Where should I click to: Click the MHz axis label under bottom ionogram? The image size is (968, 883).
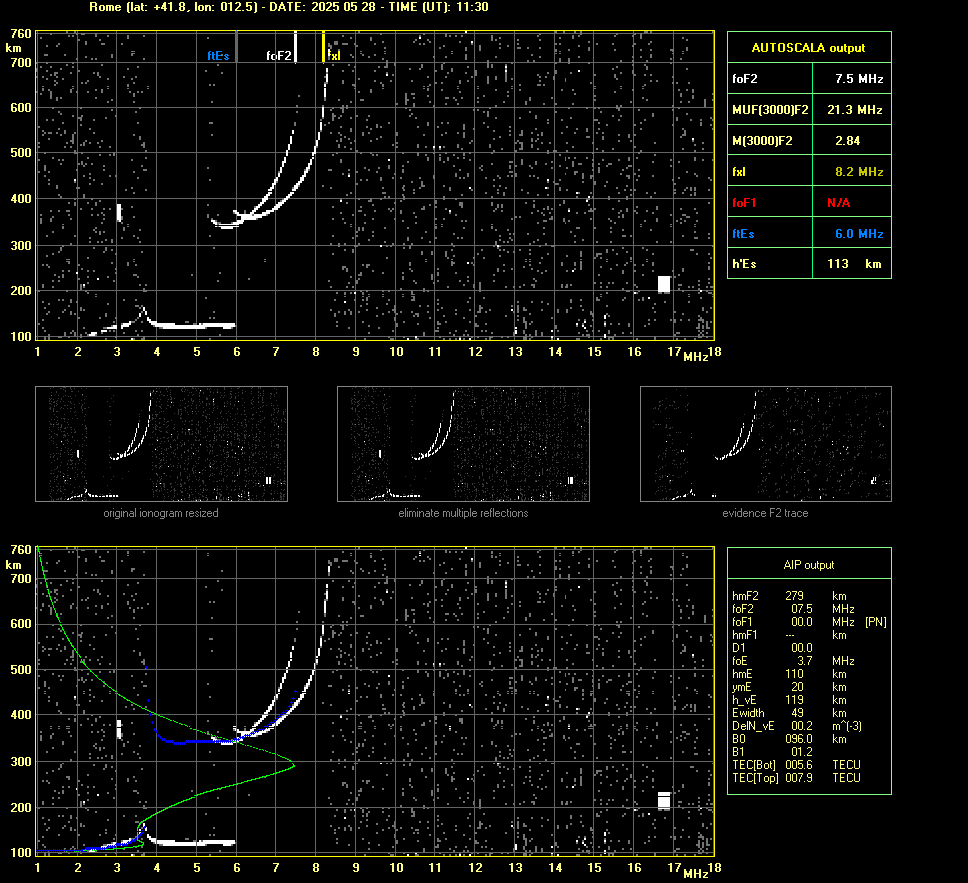coord(695,873)
